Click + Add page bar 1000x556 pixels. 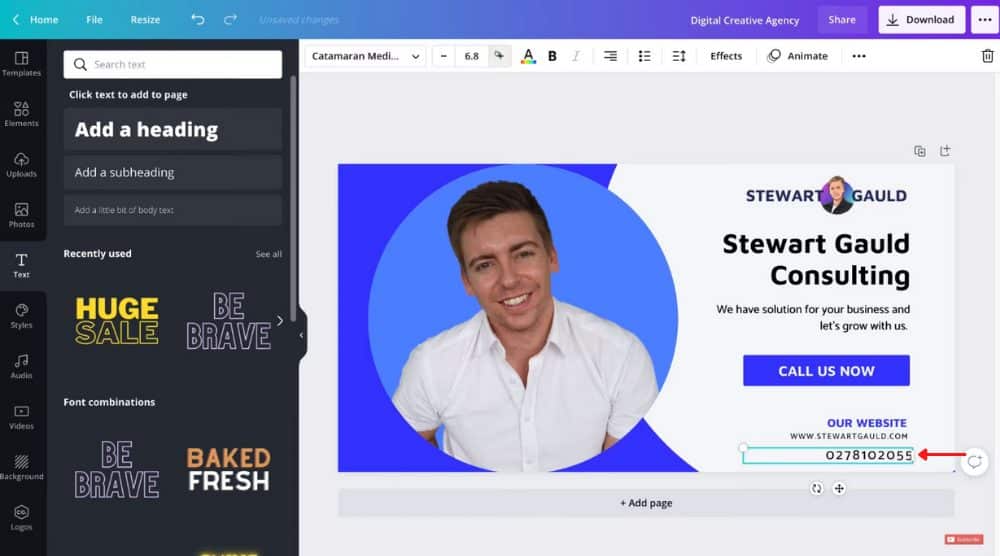tap(646, 503)
